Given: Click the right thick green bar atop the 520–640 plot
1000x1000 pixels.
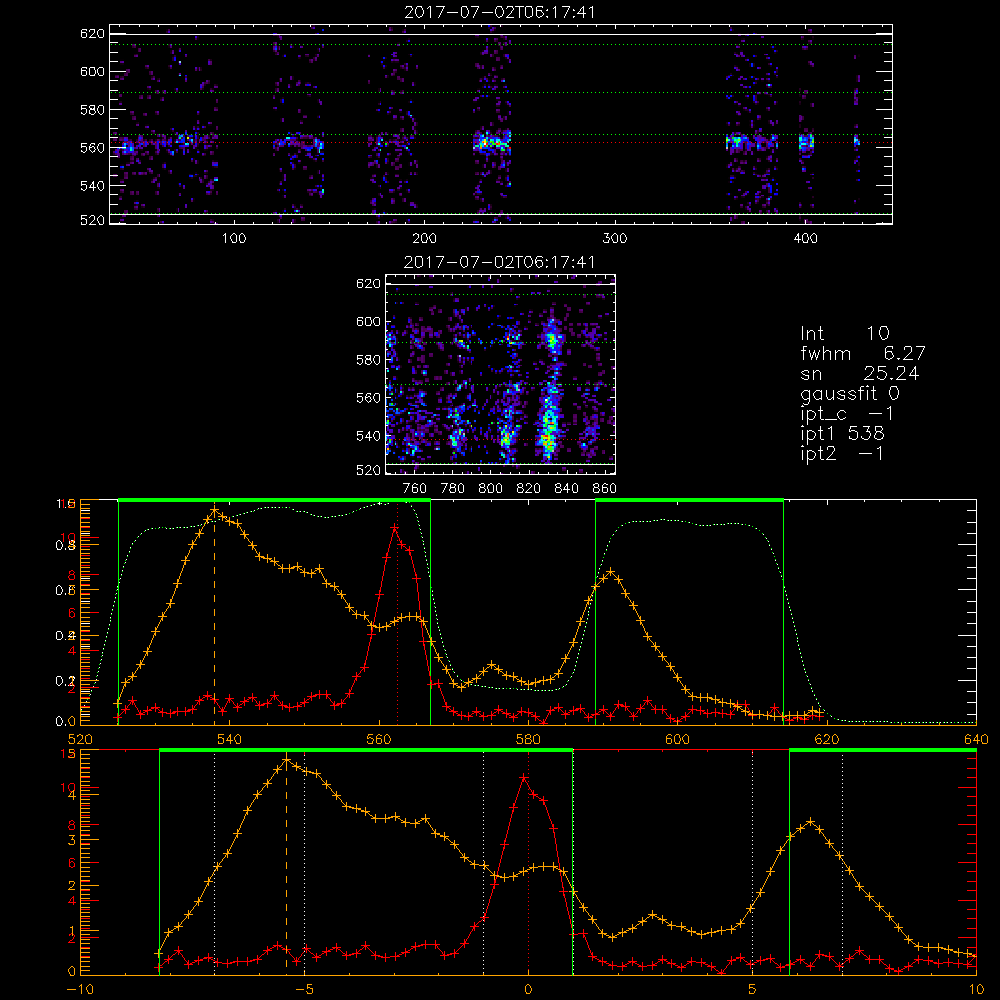Looking at the screenshot, I should [x=689, y=500].
